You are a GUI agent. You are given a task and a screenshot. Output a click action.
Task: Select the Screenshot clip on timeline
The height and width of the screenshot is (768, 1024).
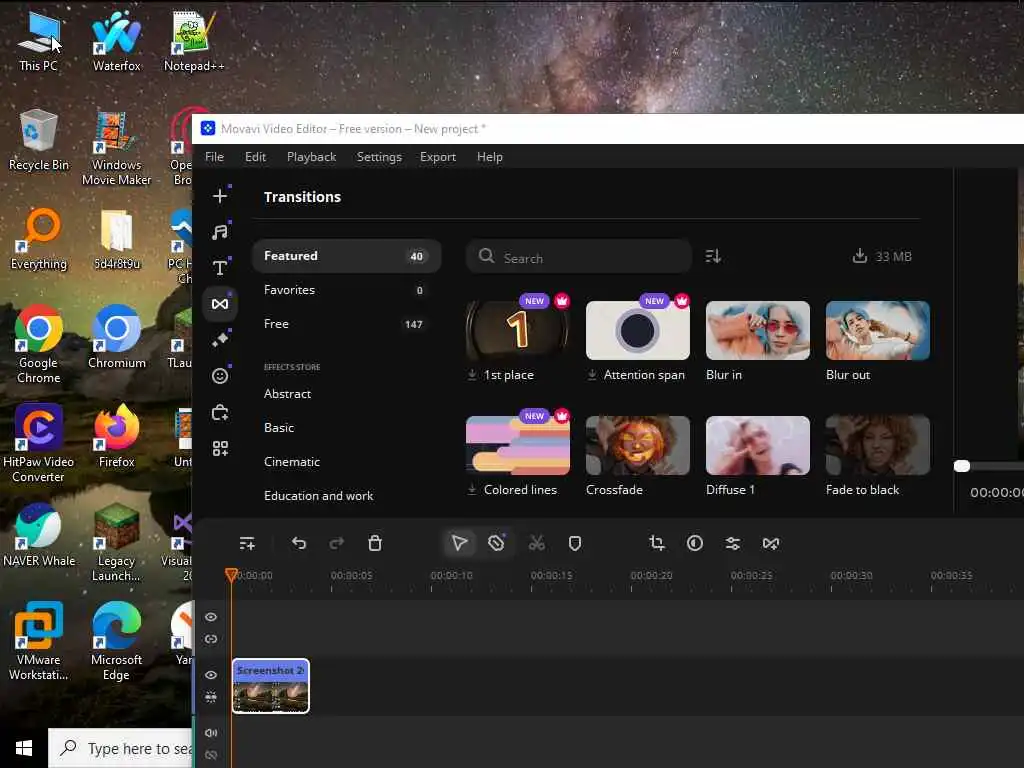pyautogui.click(x=271, y=686)
